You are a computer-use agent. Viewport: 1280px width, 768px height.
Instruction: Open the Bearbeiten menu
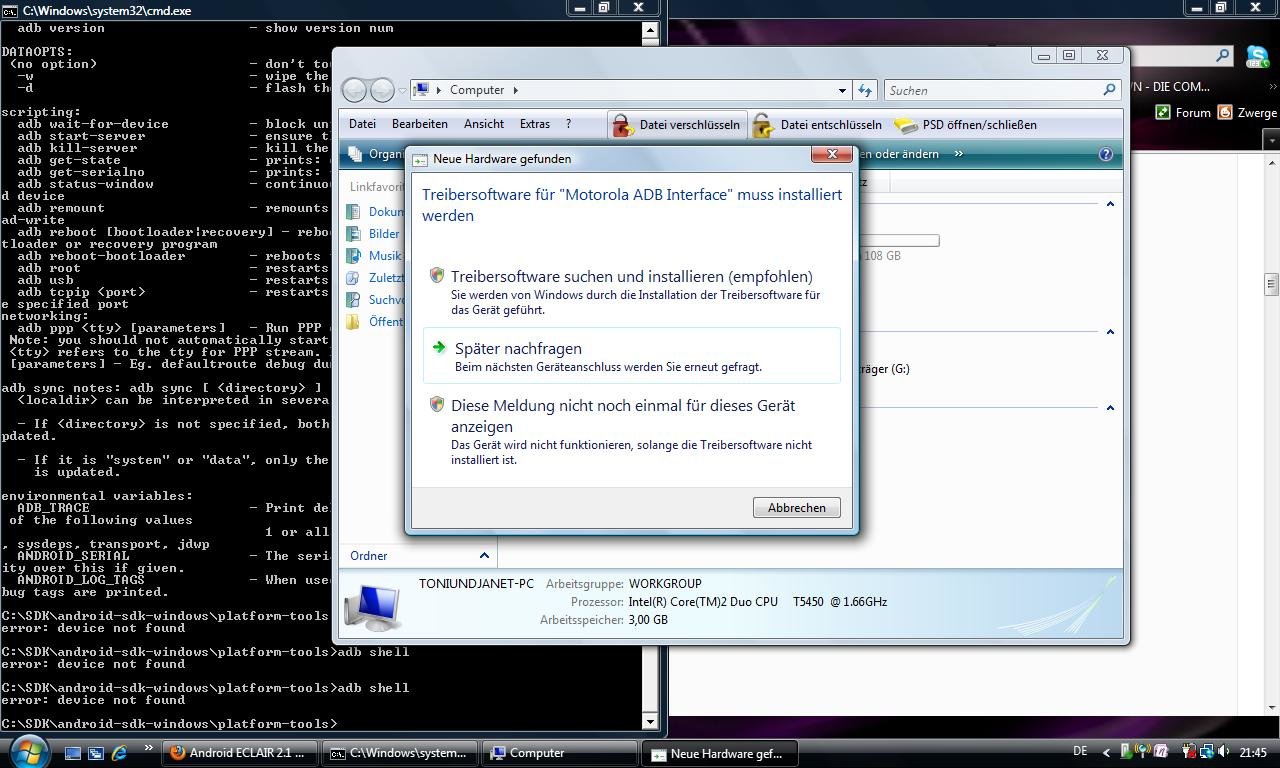coord(419,124)
